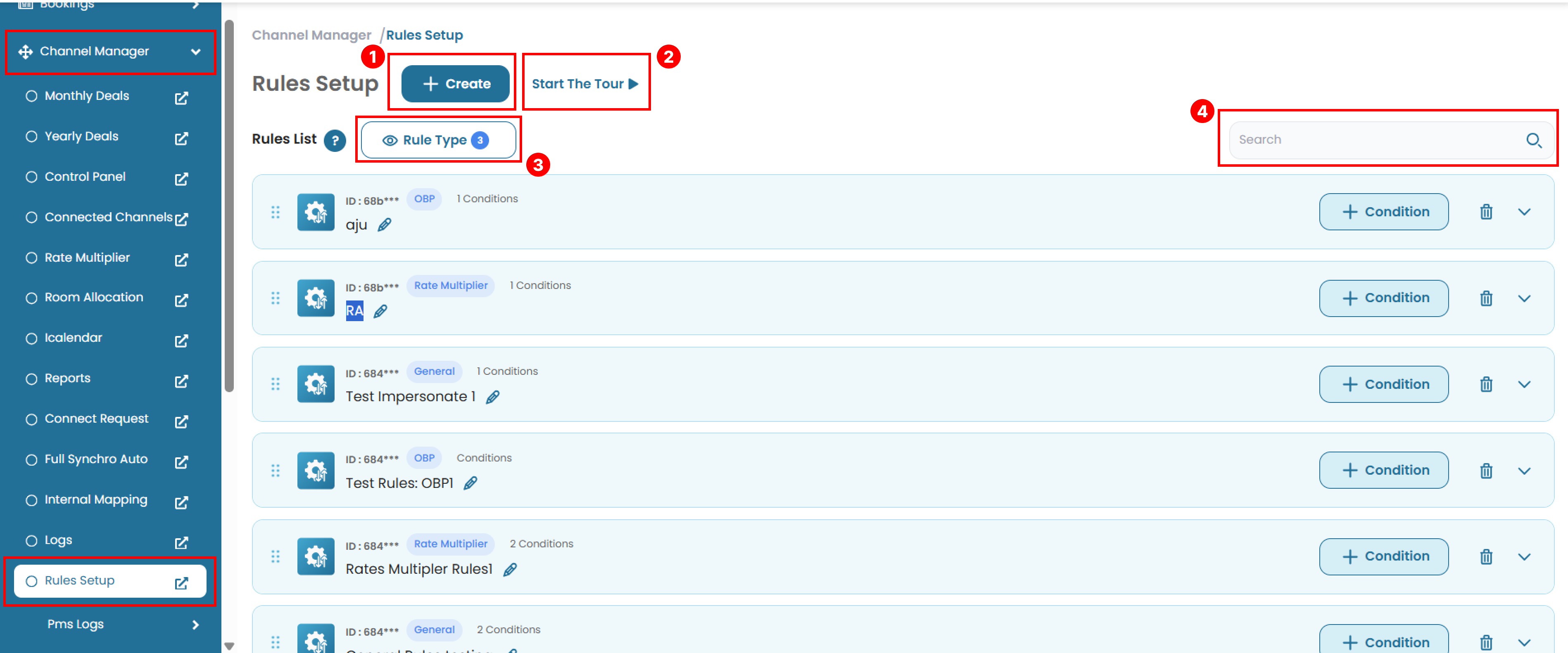Click drag handle of Test Rules: OBP1 row
The image size is (1568, 653).
275,470
